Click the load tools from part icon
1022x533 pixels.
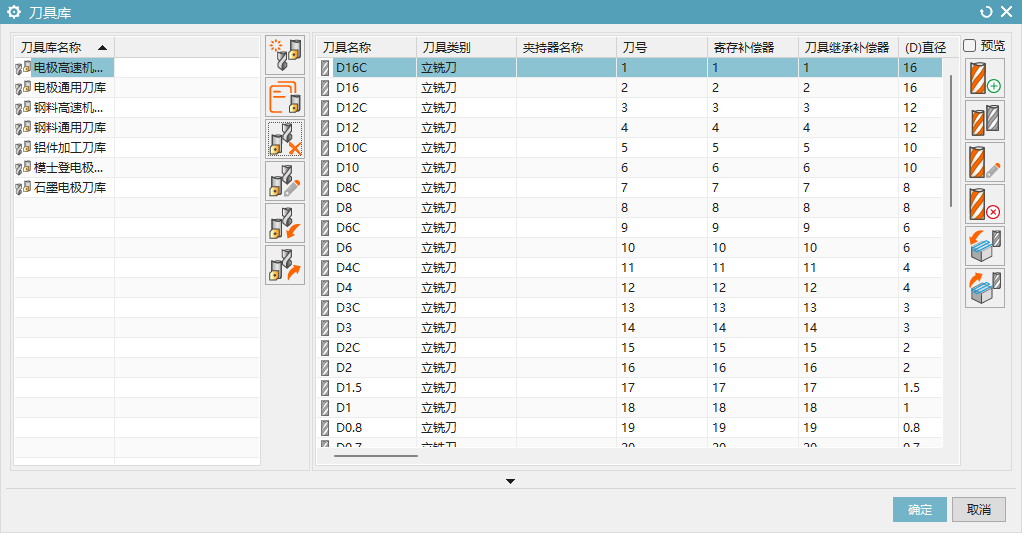(985, 246)
